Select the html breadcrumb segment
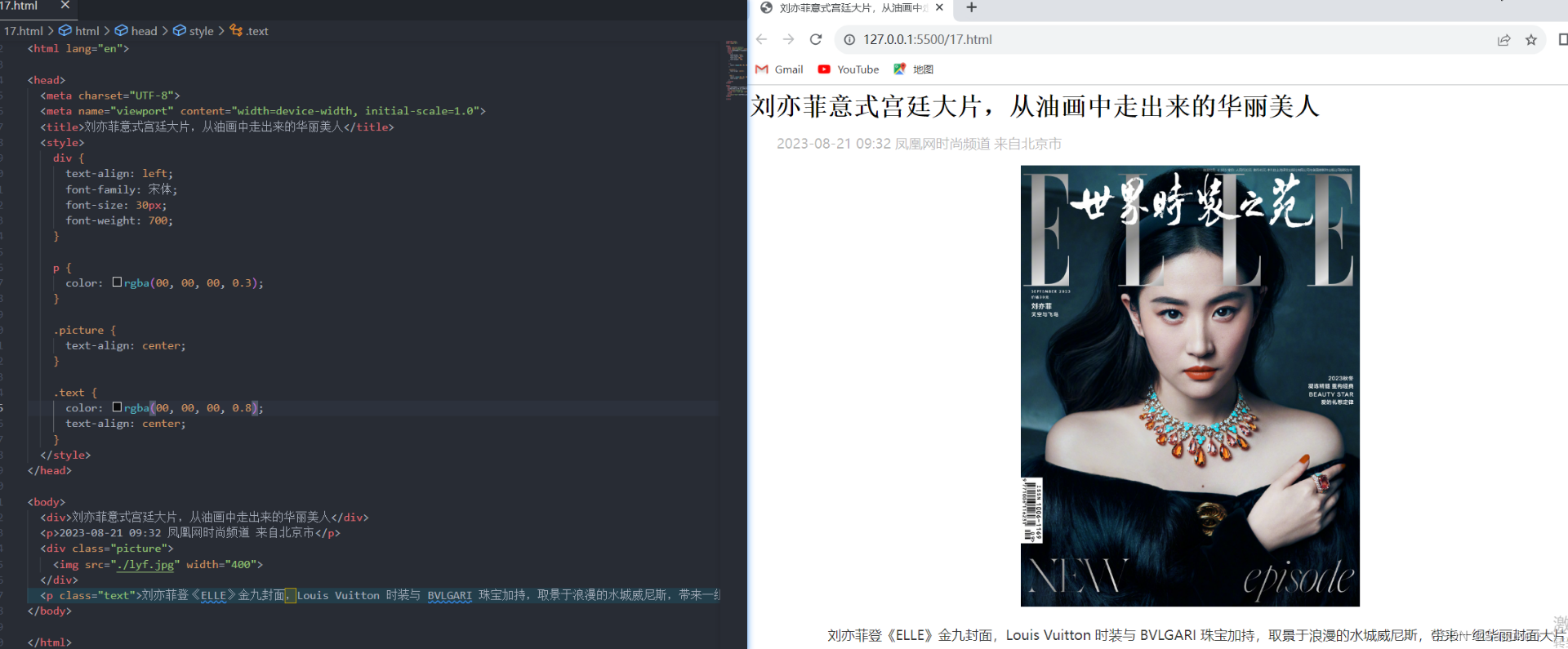Image resolution: width=1568 pixels, height=649 pixels. (x=79, y=31)
